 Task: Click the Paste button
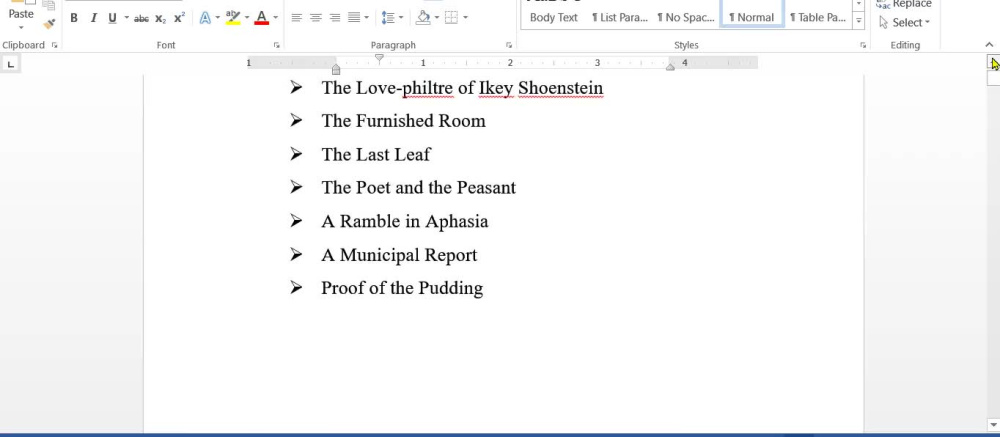(x=21, y=10)
